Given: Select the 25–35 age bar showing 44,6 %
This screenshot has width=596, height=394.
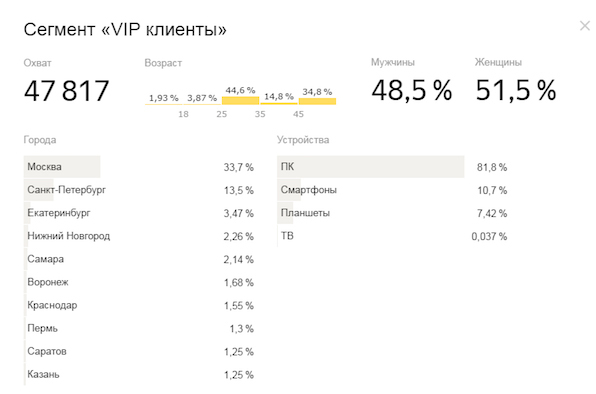Looking at the screenshot, I should click(240, 100).
